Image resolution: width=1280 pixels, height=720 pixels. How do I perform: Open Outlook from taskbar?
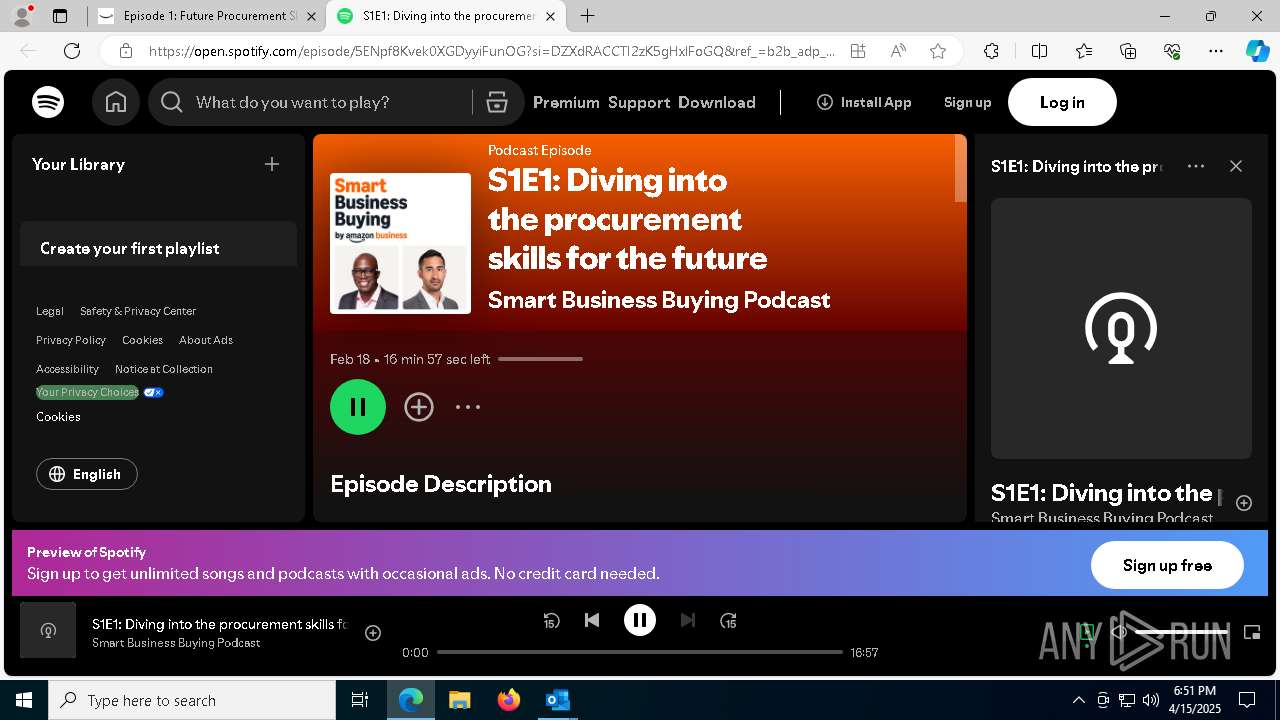[x=557, y=700]
